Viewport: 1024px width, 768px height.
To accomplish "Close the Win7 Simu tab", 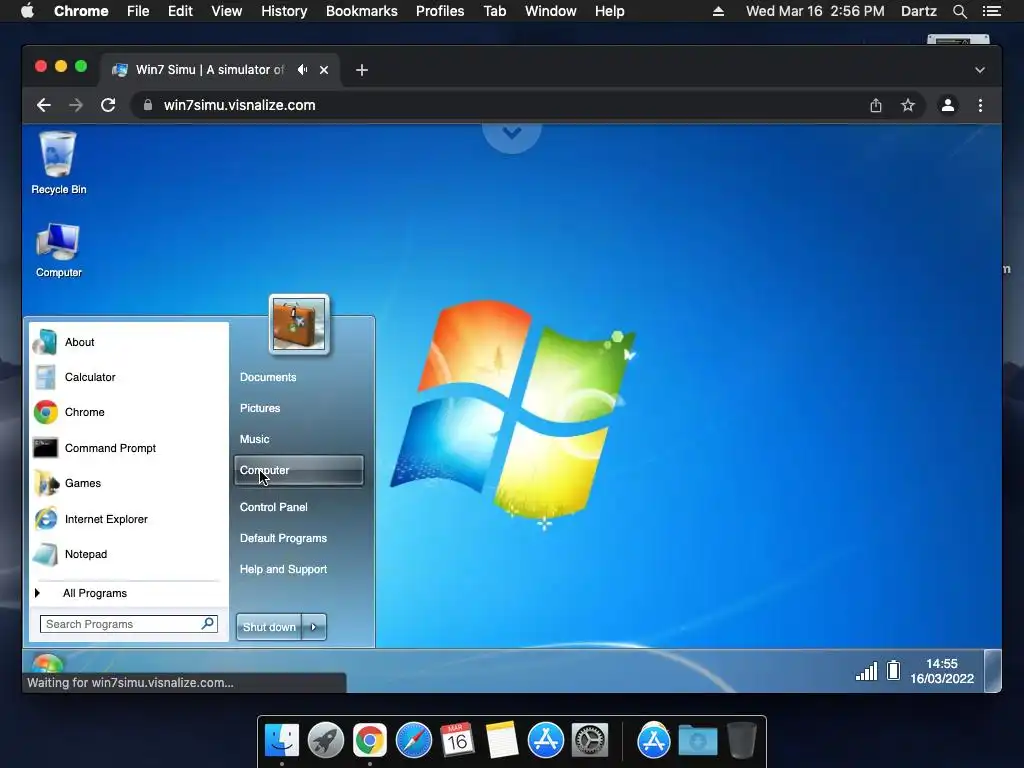I will click(x=324, y=70).
